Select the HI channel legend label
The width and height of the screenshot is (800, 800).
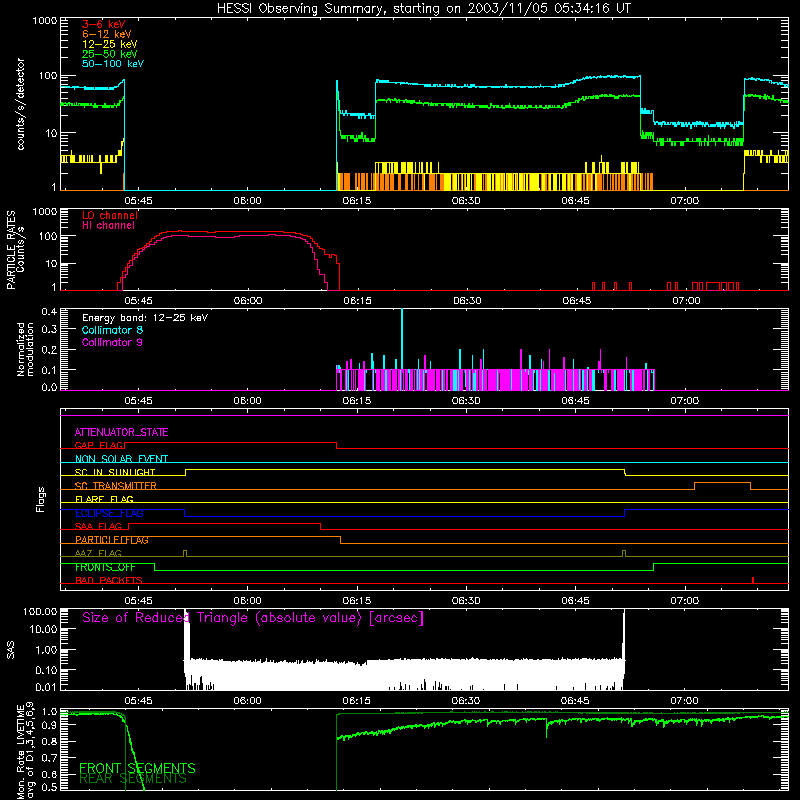[x=108, y=225]
